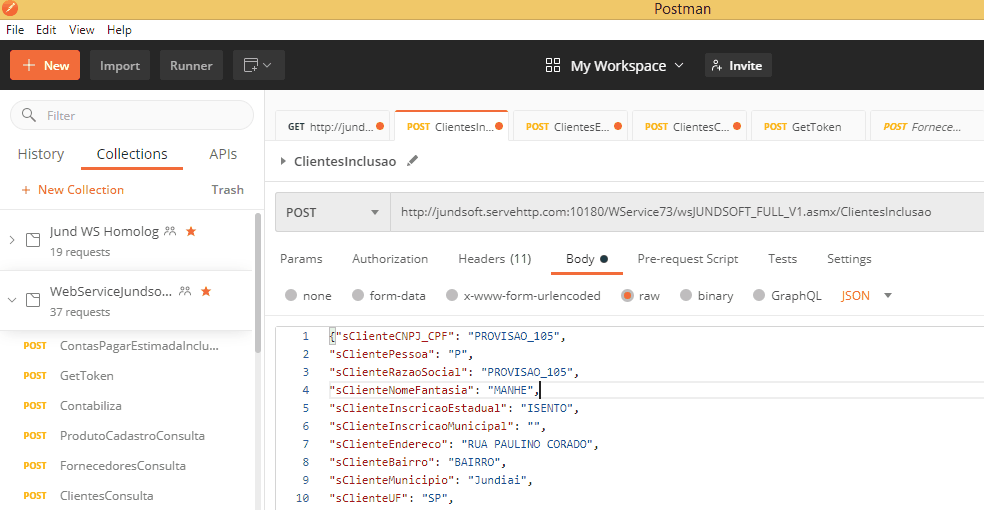Star the Jund WS Homolog collection
The width and height of the screenshot is (984, 510).
coord(191,231)
